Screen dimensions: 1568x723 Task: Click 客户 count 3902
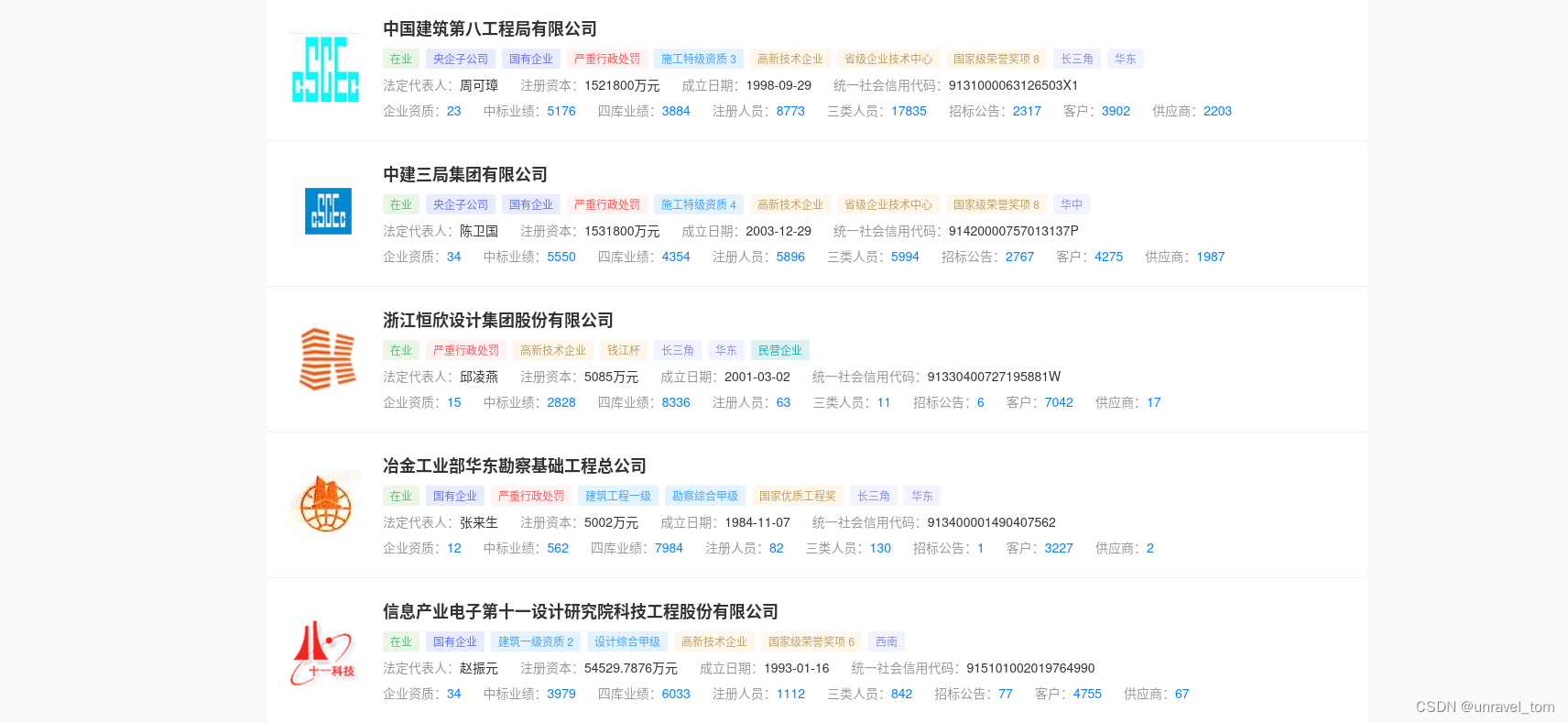(1116, 111)
